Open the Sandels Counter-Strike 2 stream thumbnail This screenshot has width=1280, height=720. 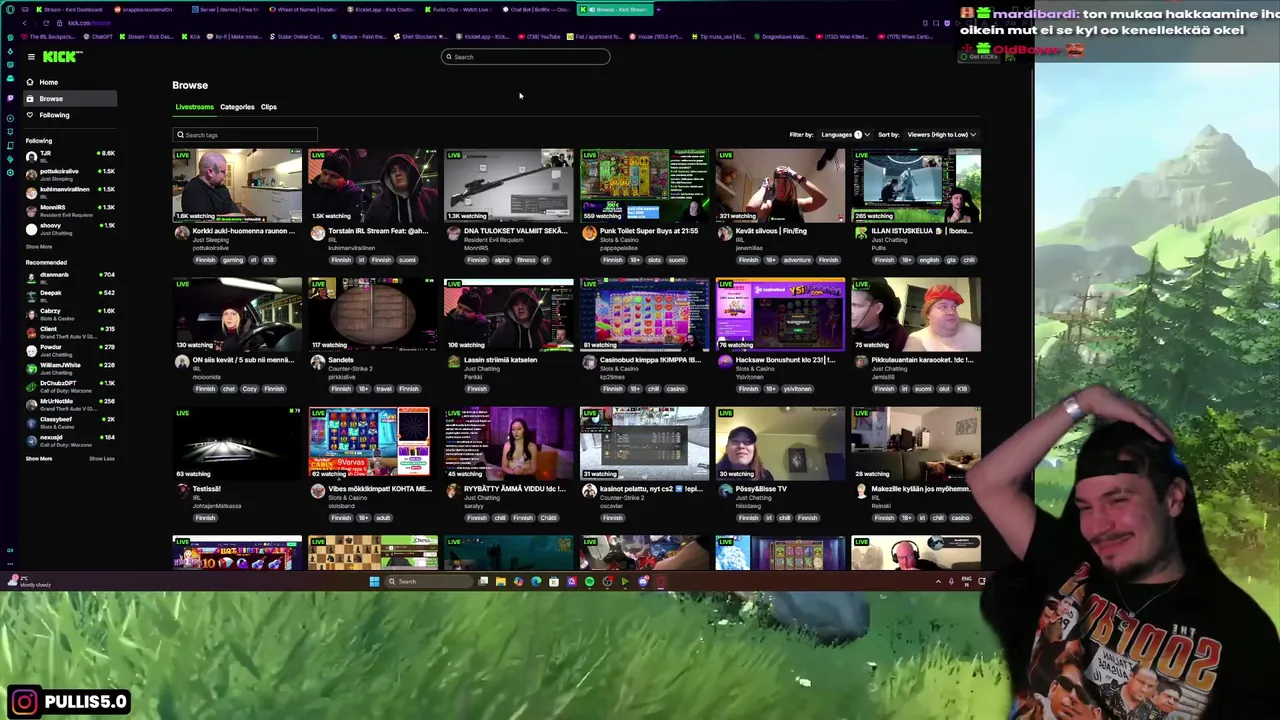click(373, 314)
